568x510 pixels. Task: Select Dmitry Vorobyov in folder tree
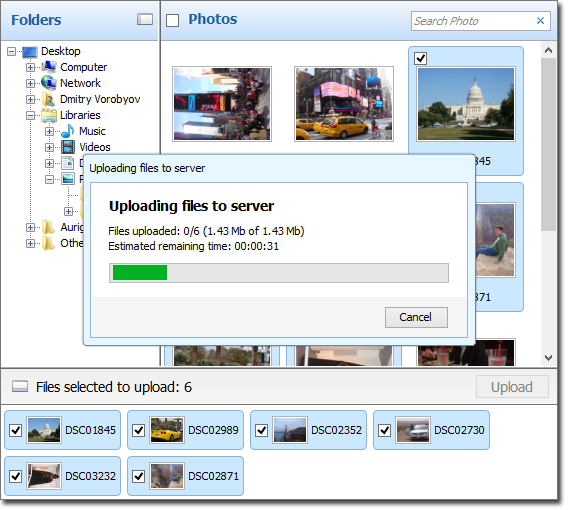[x=100, y=99]
